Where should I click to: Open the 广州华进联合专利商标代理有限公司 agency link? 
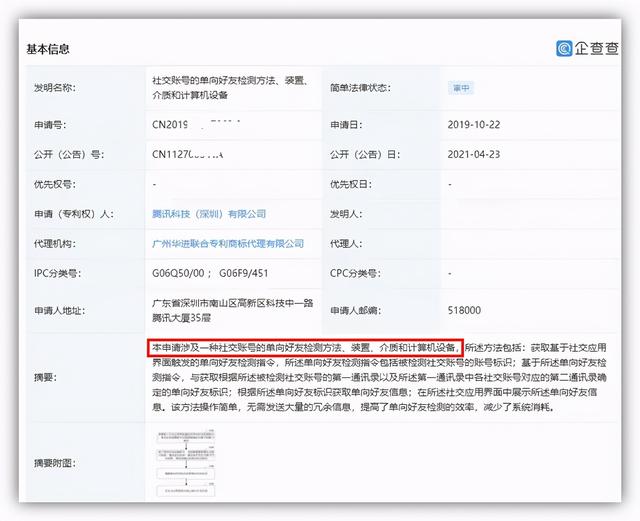[226, 242]
